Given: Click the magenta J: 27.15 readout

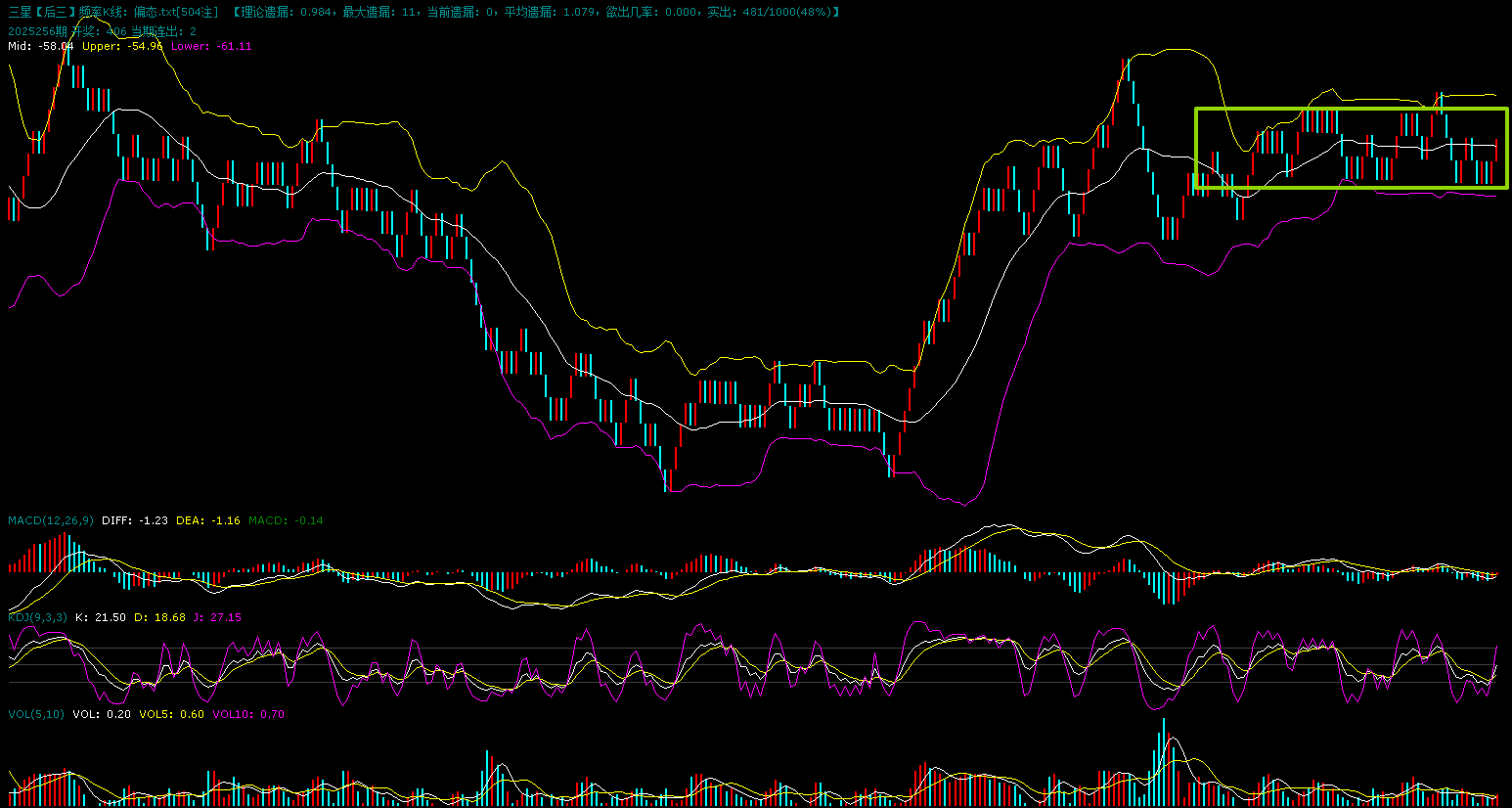Looking at the screenshot, I should (x=217, y=617).
